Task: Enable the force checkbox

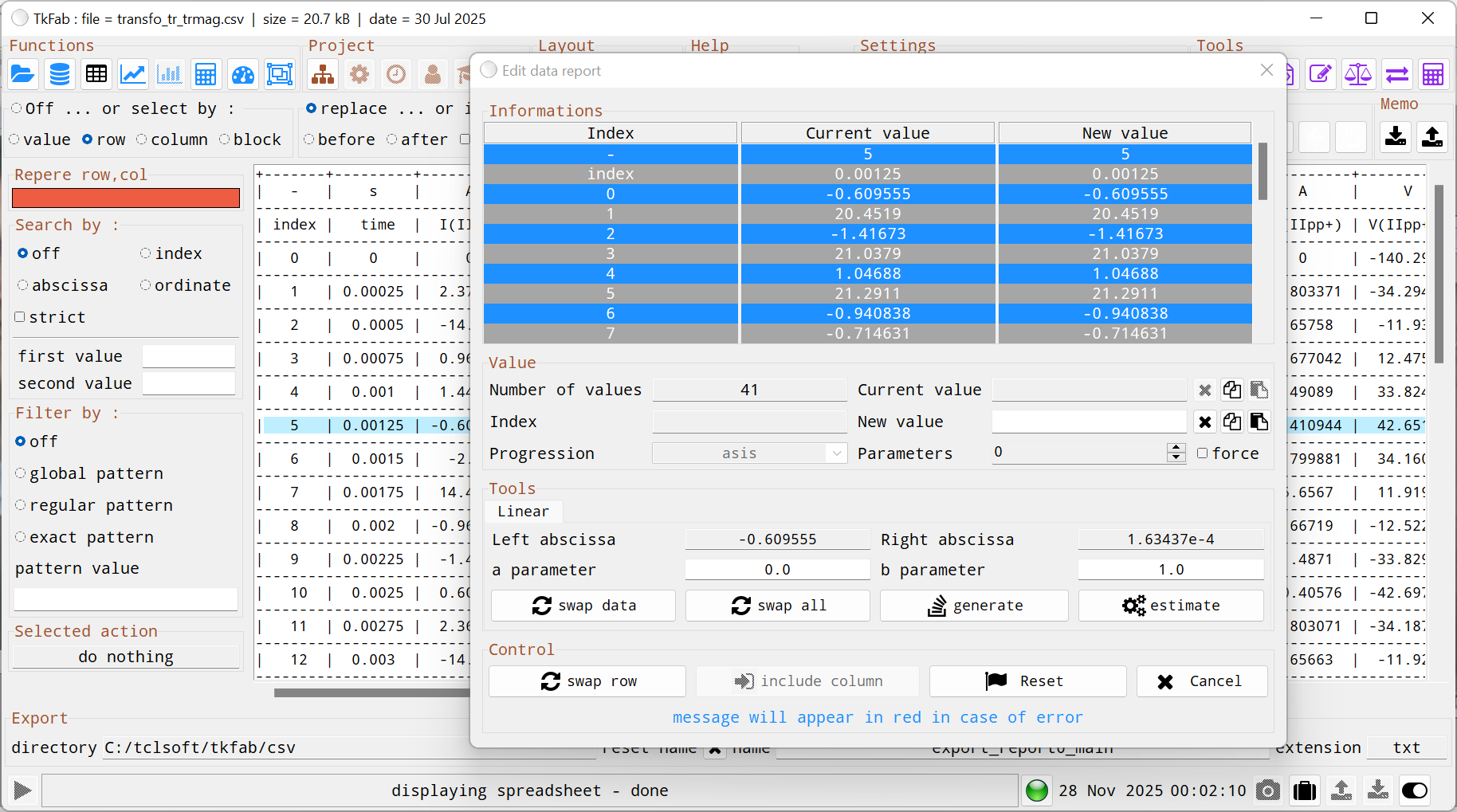Action: 1204,453
